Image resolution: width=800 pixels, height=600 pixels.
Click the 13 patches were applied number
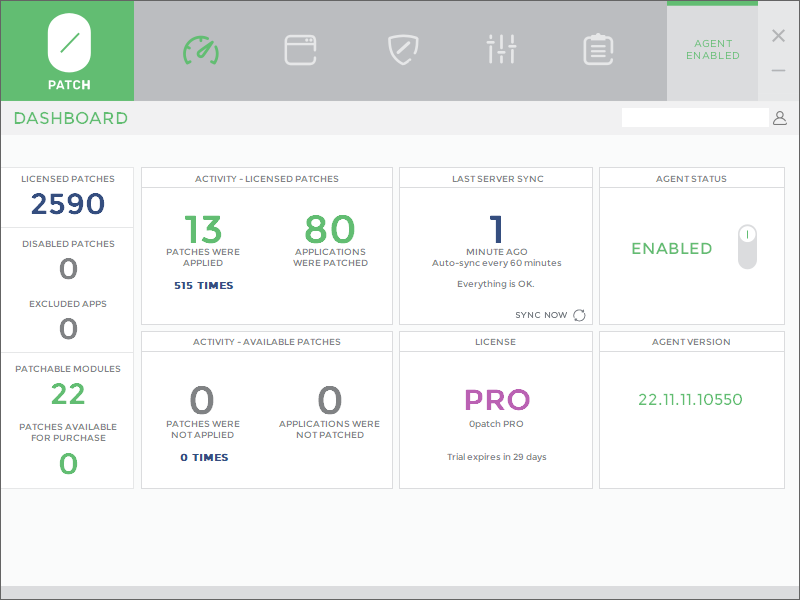click(x=203, y=229)
